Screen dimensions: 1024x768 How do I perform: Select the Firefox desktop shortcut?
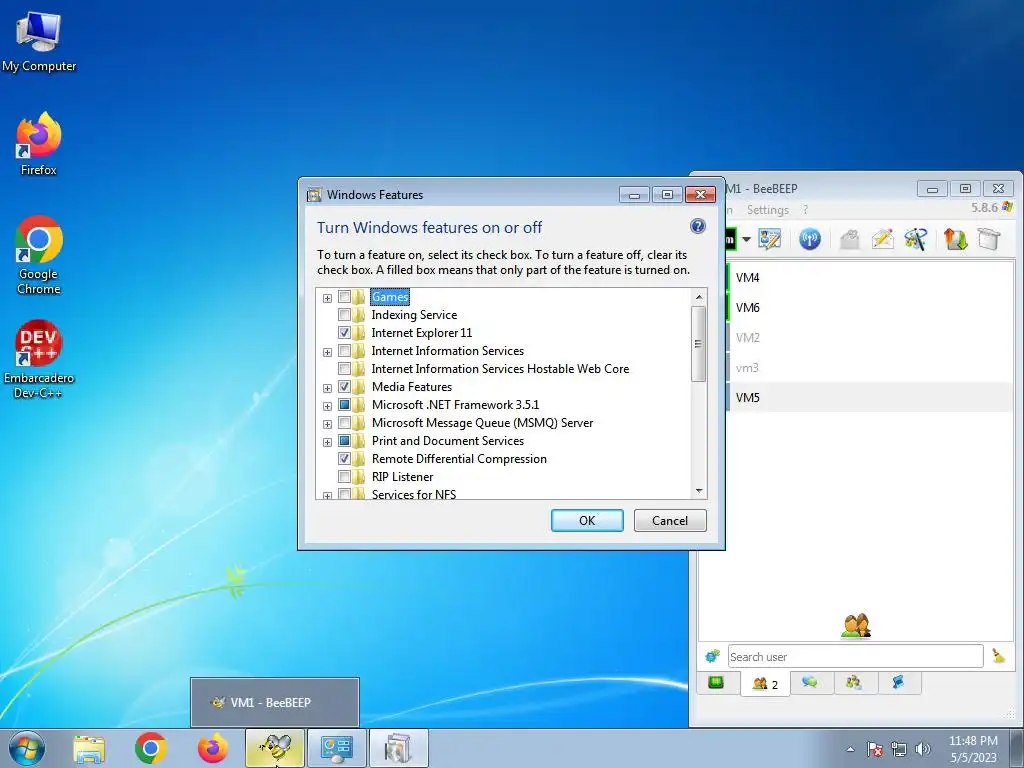click(39, 144)
